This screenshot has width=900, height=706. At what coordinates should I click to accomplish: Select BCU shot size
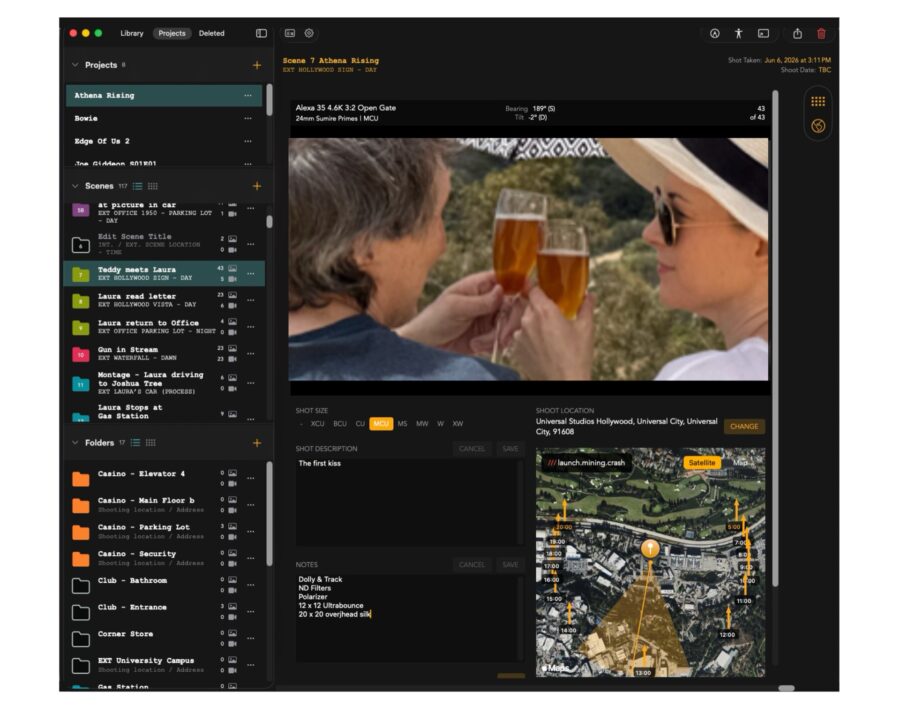(x=340, y=424)
